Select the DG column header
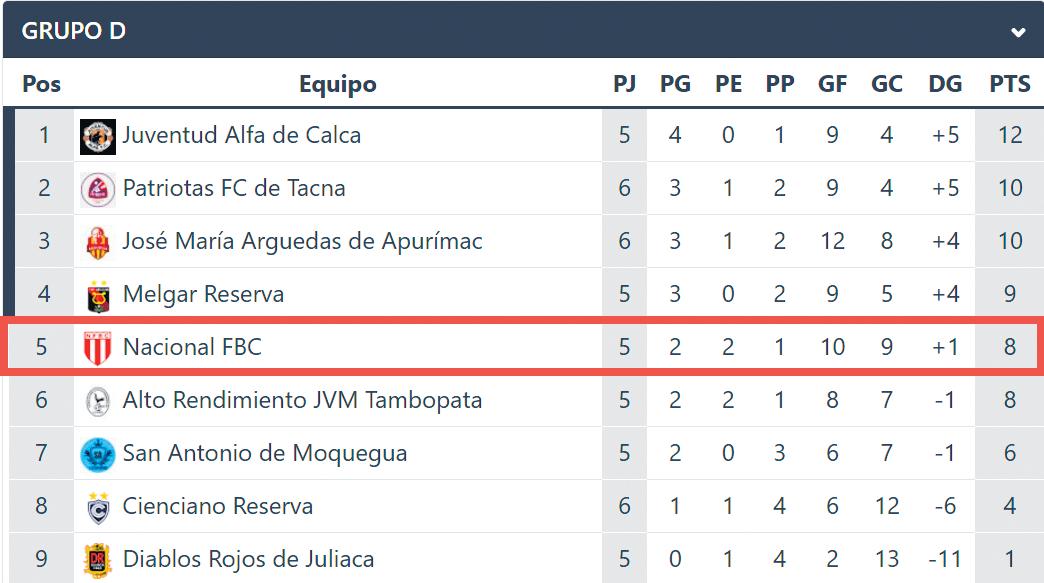Screen dimensions: 1044x583 click(x=945, y=84)
